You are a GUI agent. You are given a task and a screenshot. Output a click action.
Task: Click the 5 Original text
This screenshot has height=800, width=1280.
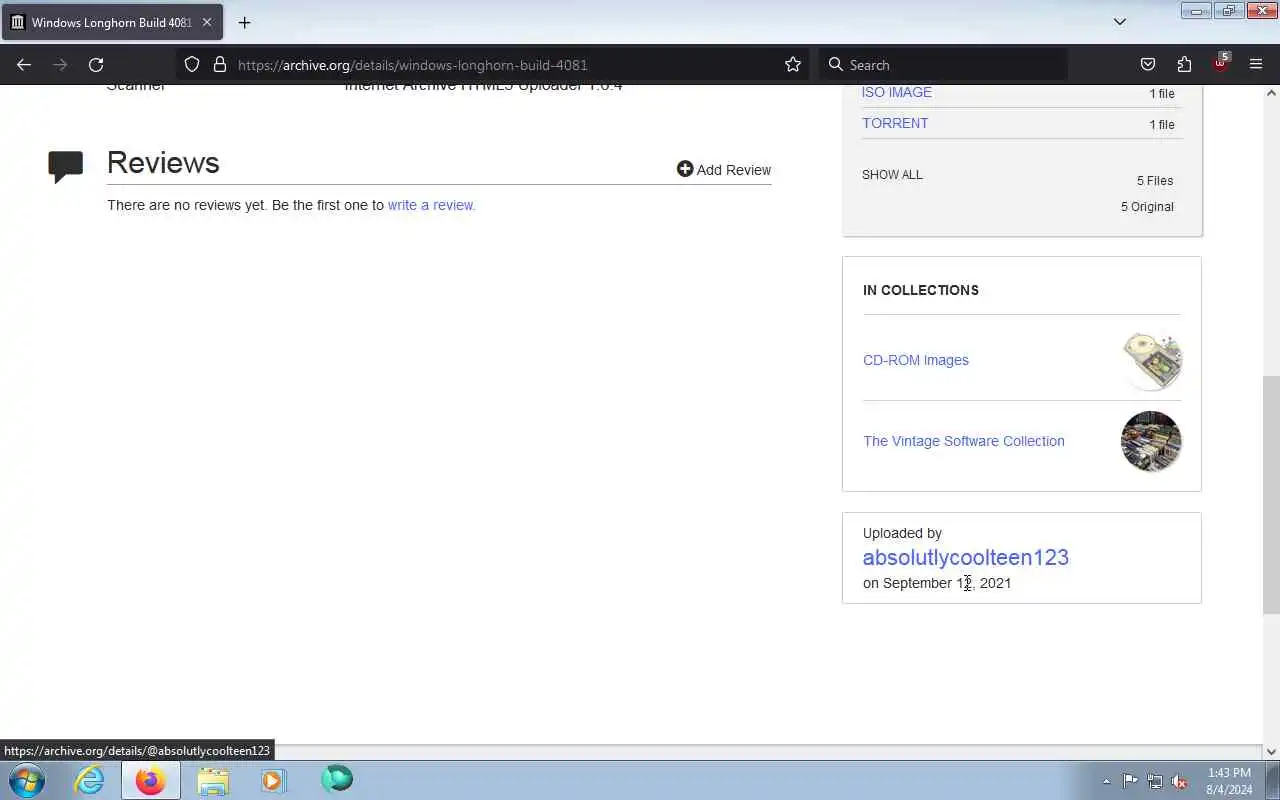1147,207
